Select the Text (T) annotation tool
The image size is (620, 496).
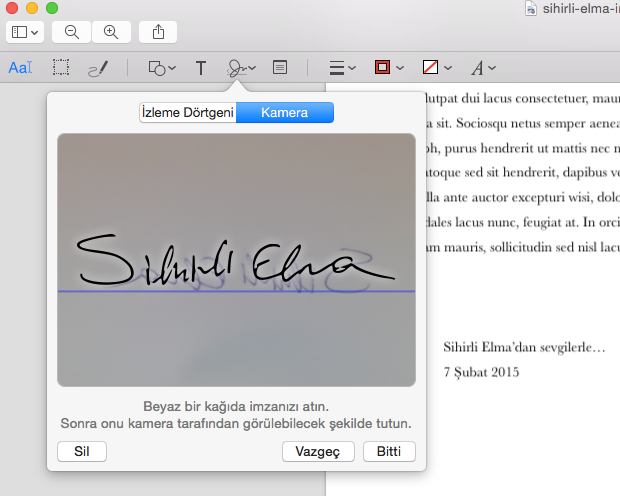[201, 68]
